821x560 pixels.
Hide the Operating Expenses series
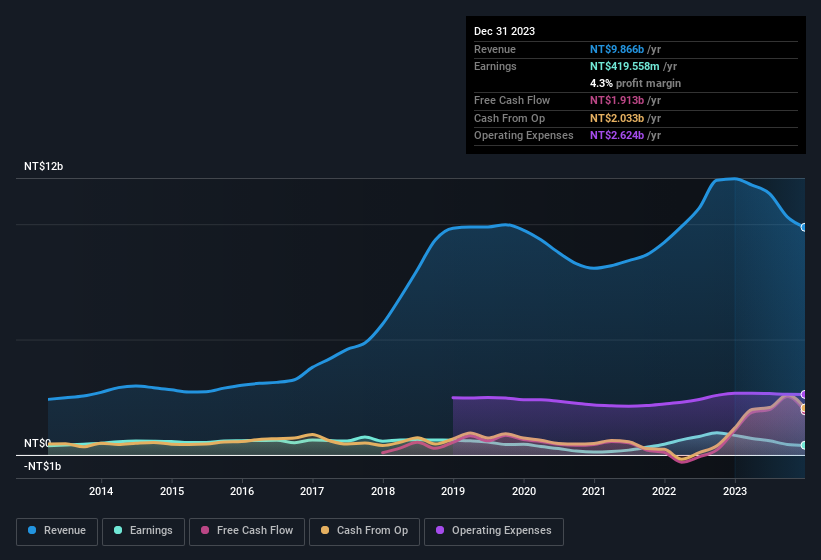pyautogui.click(x=494, y=531)
